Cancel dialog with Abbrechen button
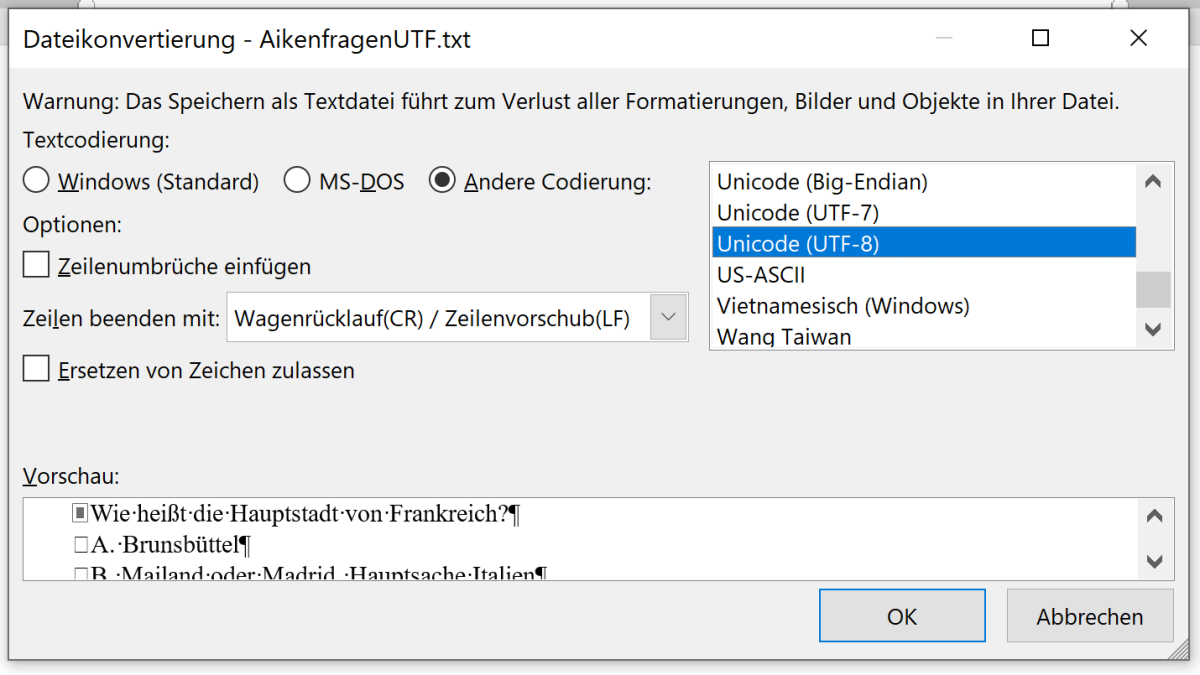The width and height of the screenshot is (1200, 675). click(x=1089, y=616)
